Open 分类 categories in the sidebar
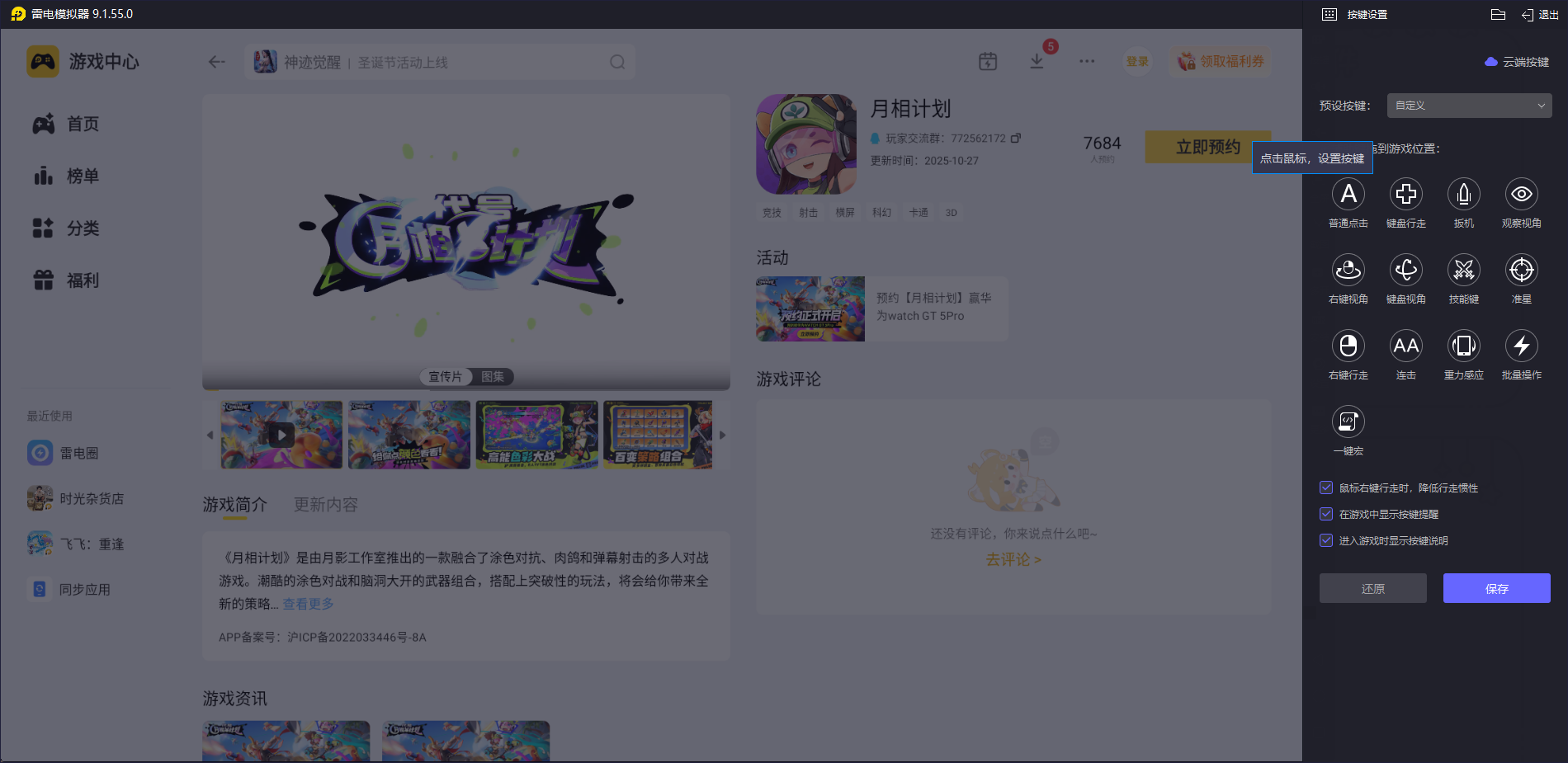Viewport: 1568px width, 763px height. 66,228
